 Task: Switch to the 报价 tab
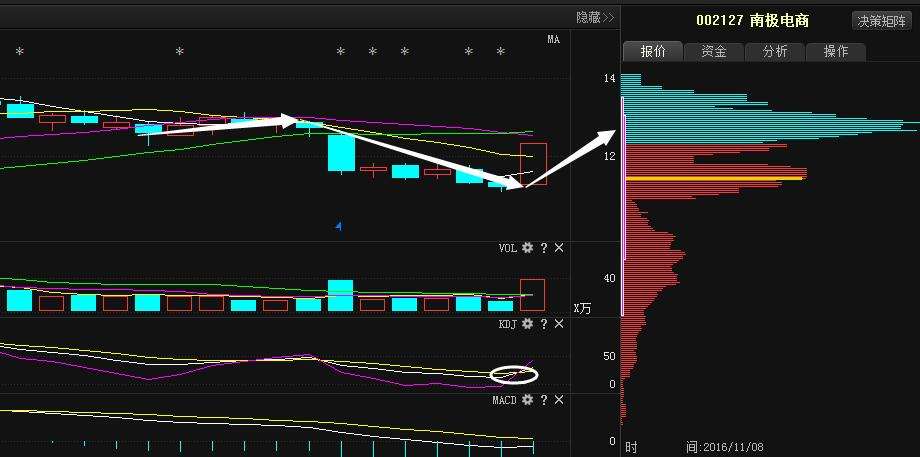pyautogui.click(x=653, y=52)
